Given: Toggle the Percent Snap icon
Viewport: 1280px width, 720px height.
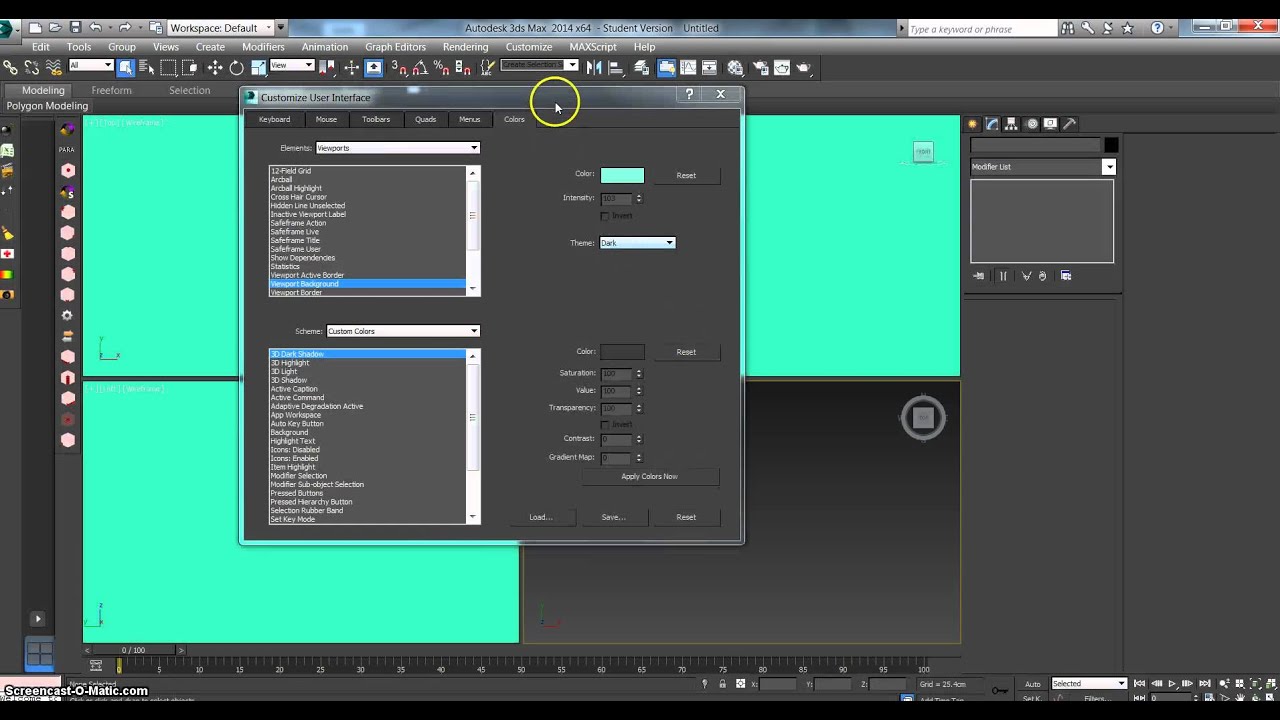Looking at the screenshot, I should tap(441, 67).
